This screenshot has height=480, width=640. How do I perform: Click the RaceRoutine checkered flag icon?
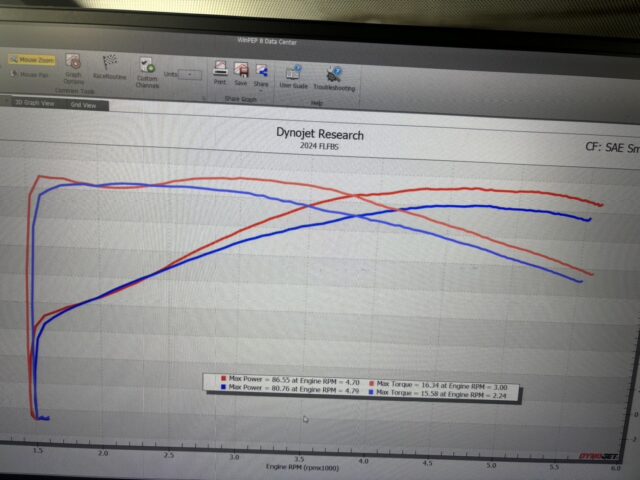[109, 66]
